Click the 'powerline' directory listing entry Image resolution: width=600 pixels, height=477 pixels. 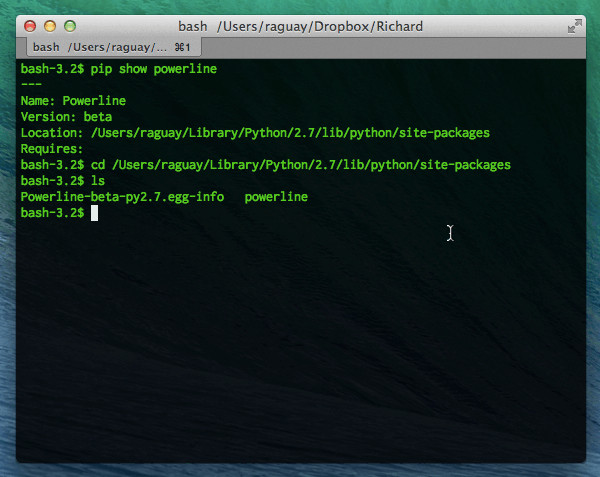276,197
